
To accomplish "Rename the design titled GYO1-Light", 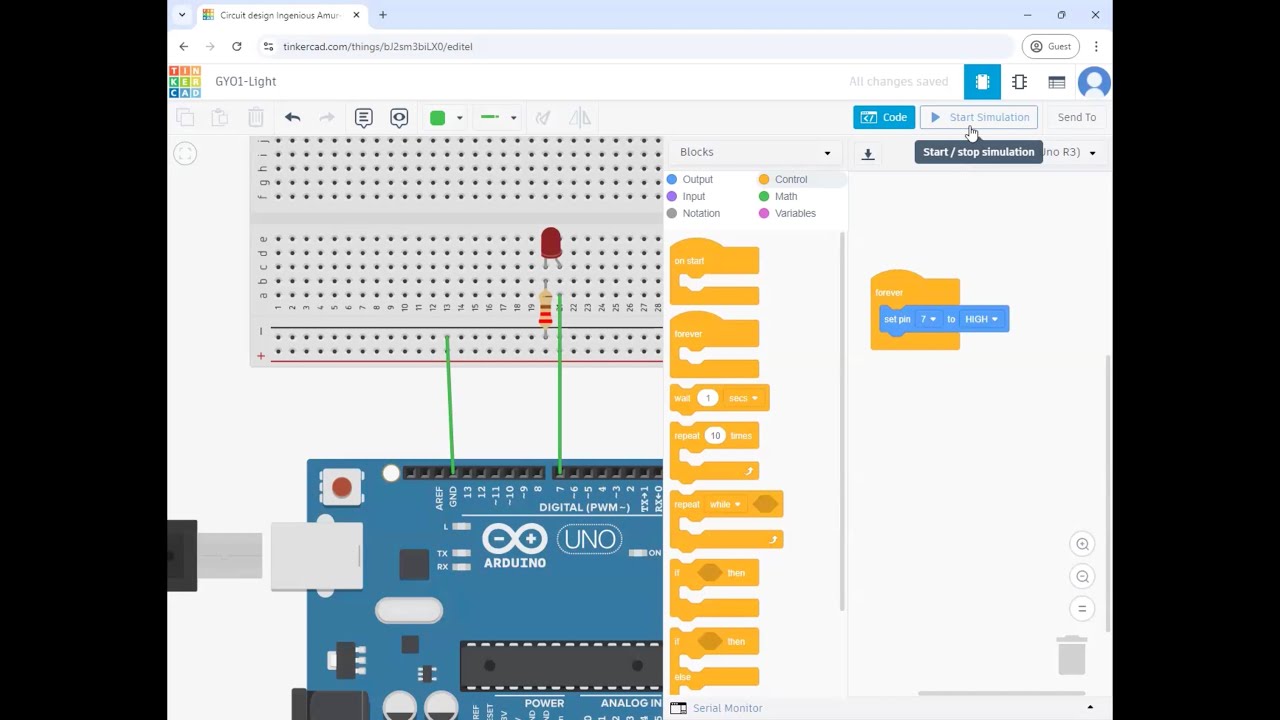I will tap(246, 82).
